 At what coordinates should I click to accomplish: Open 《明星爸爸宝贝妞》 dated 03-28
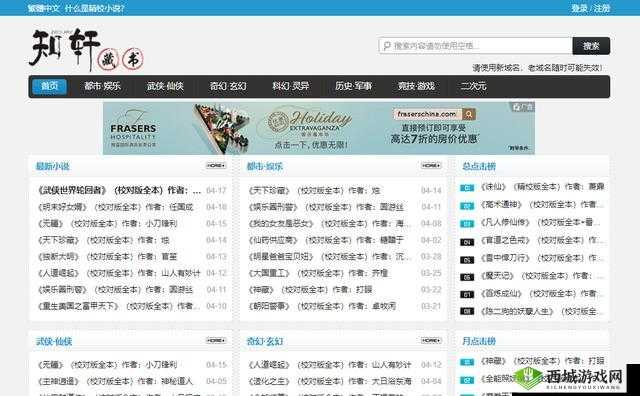click(330, 256)
